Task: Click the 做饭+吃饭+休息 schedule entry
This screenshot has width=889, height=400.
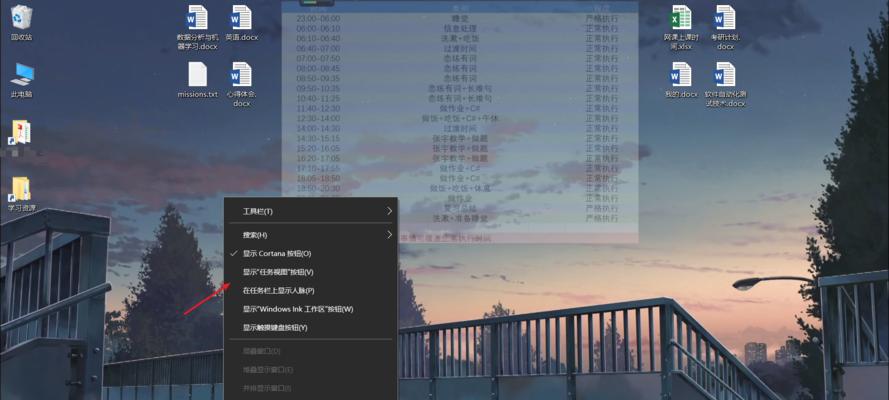Action: click(460, 188)
